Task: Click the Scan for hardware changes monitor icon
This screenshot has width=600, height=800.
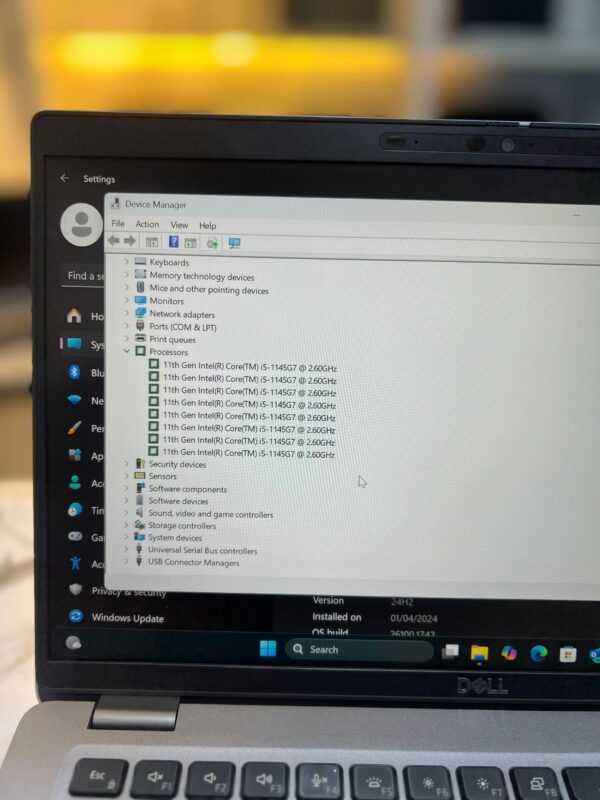Action: pyautogui.click(x=234, y=243)
